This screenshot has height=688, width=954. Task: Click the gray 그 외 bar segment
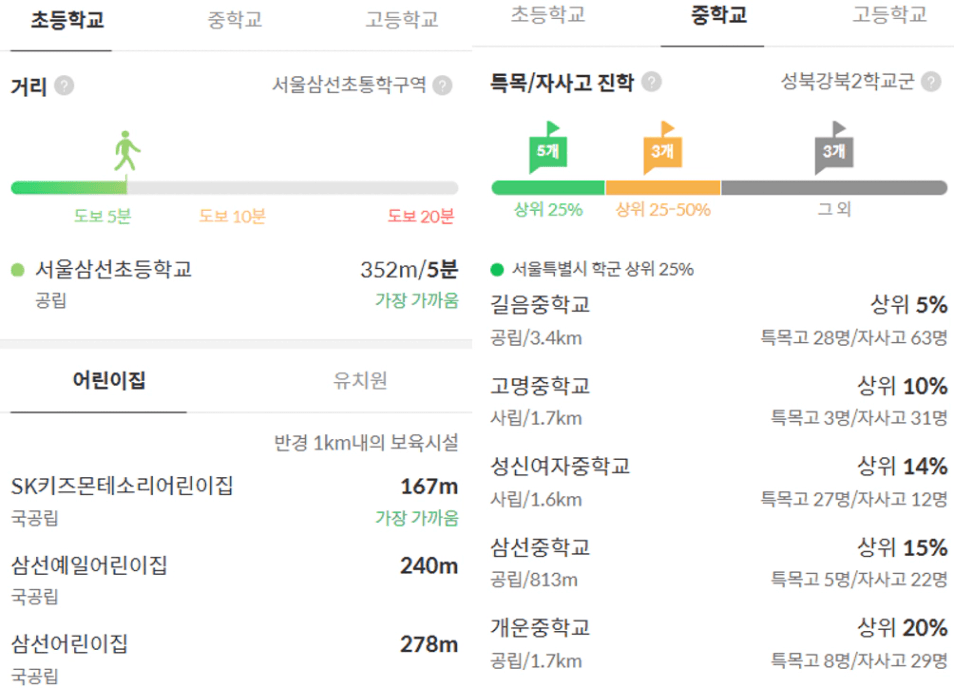(833, 188)
